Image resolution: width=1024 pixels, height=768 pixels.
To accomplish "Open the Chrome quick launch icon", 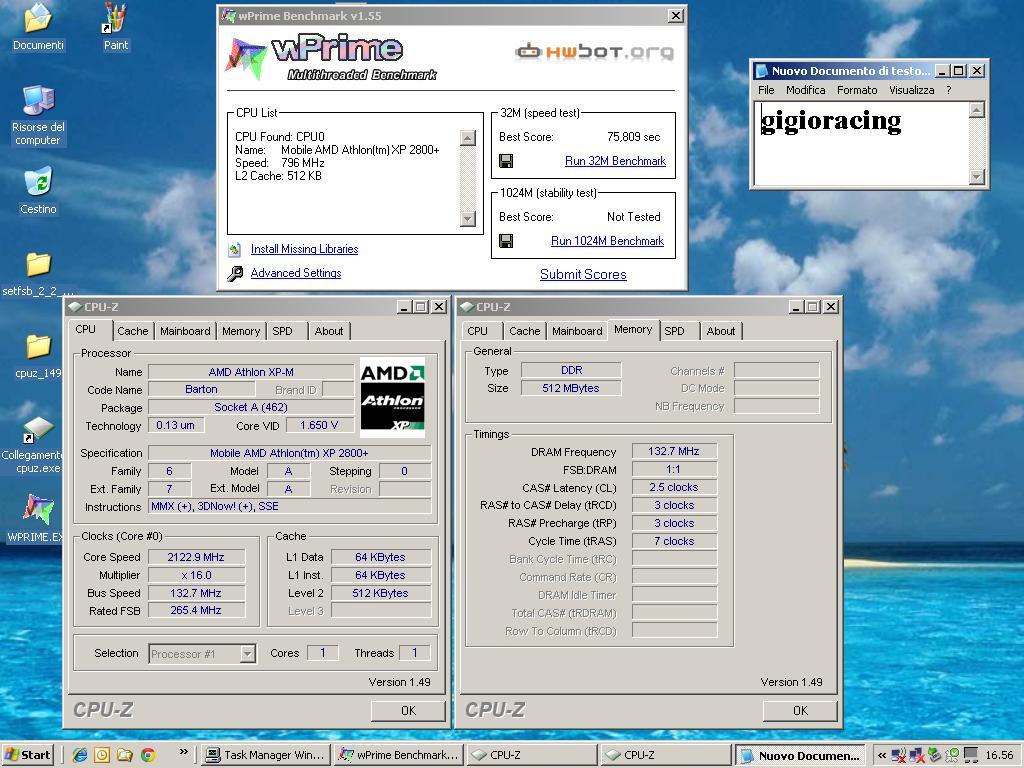I will (148, 755).
